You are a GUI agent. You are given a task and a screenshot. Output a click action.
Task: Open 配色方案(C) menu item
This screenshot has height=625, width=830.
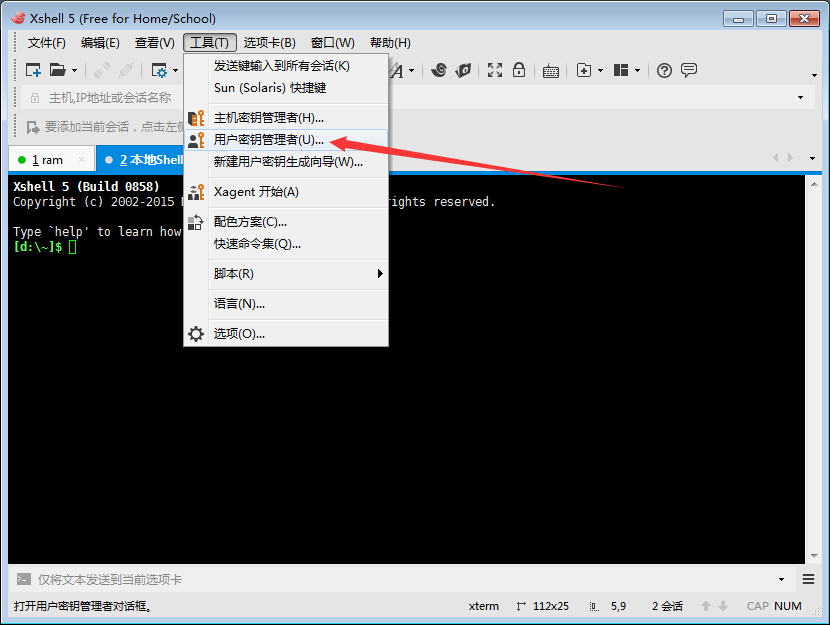click(286, 222)
